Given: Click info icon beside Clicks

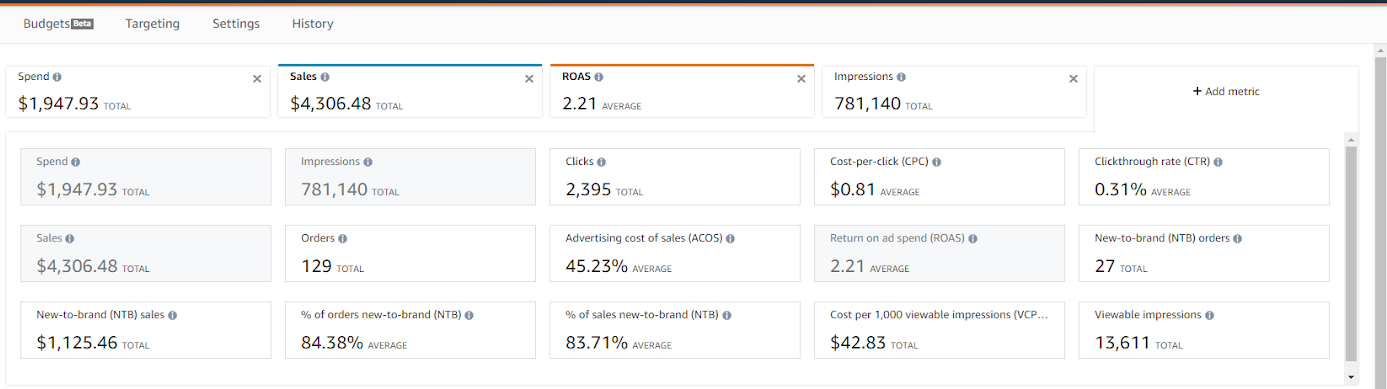Looking at the screenshot, I should (602, 162).
